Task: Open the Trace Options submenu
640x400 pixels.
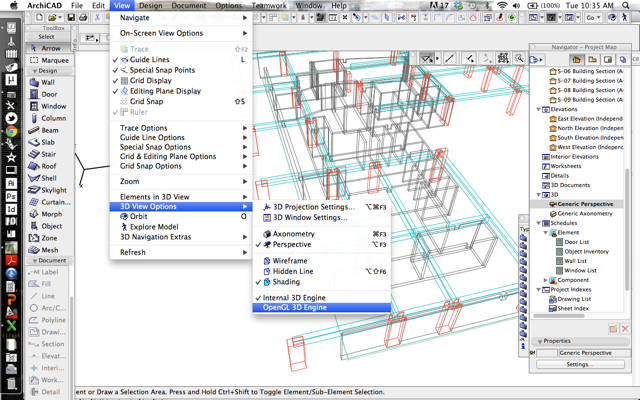Action: point(181,128)
